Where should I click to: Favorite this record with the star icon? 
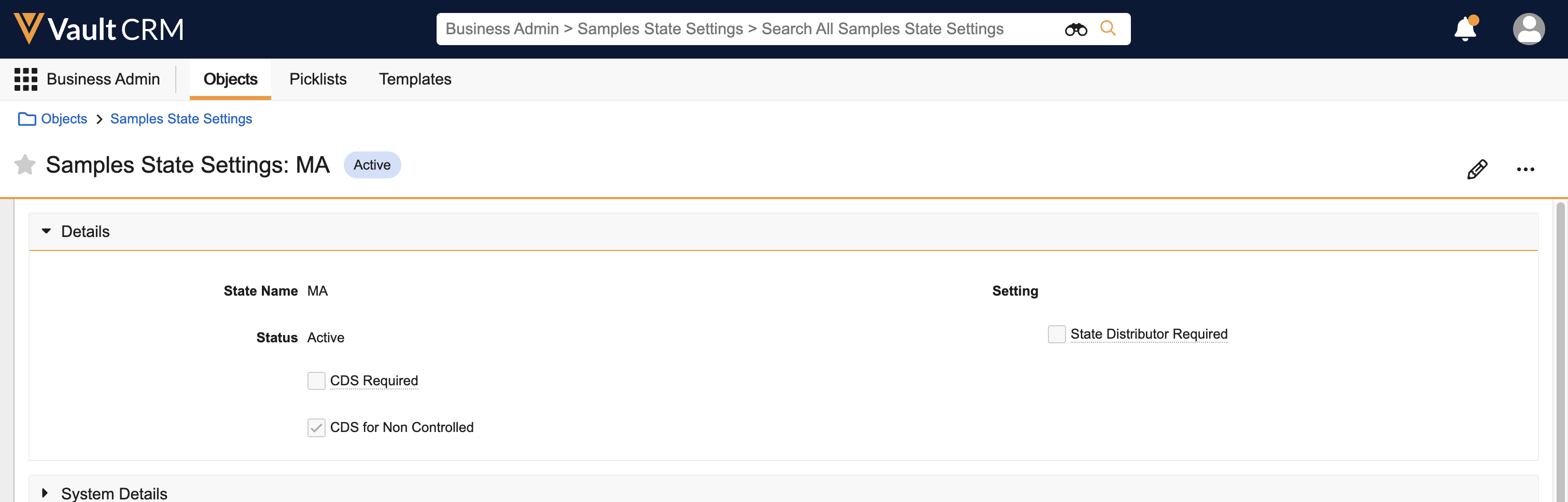[25, 165]
